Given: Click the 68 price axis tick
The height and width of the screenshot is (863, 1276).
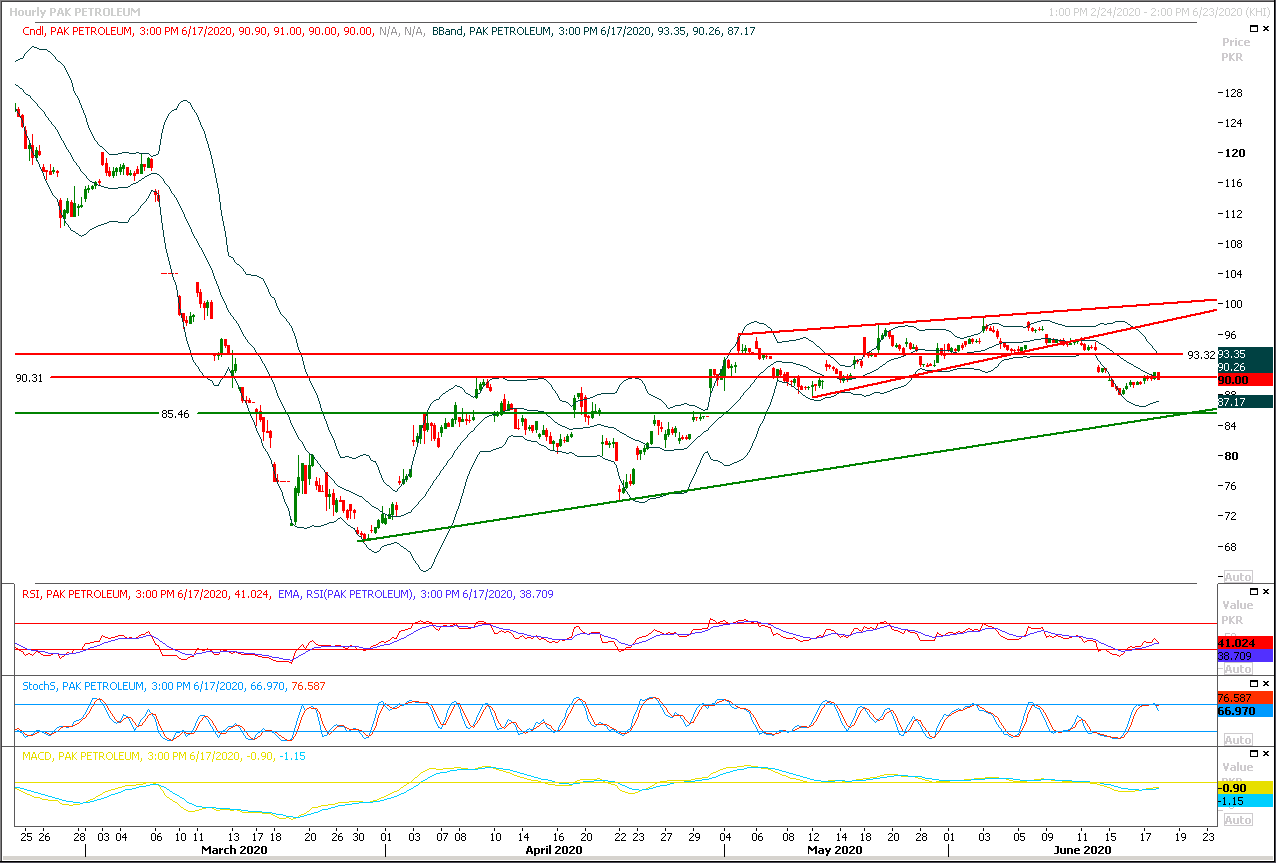Looking at the screenshot, I should point(1233,547).
